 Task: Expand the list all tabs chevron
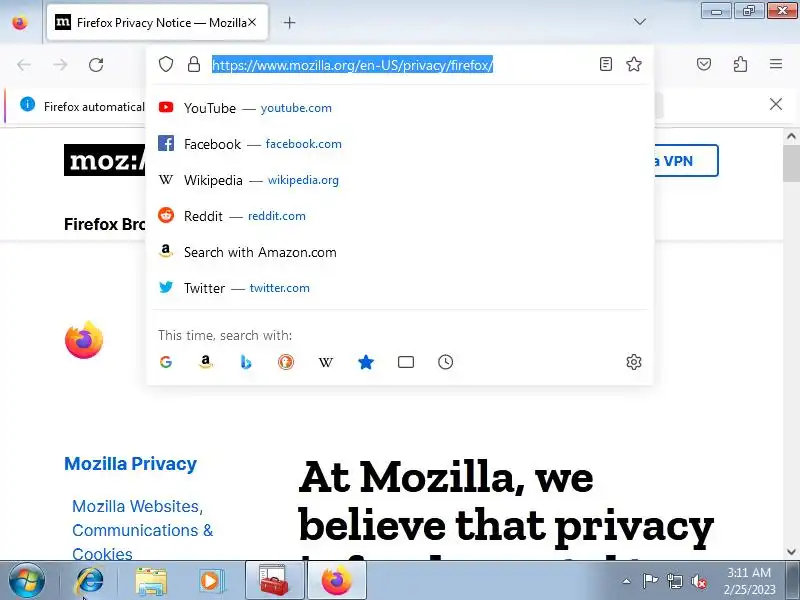639,22
